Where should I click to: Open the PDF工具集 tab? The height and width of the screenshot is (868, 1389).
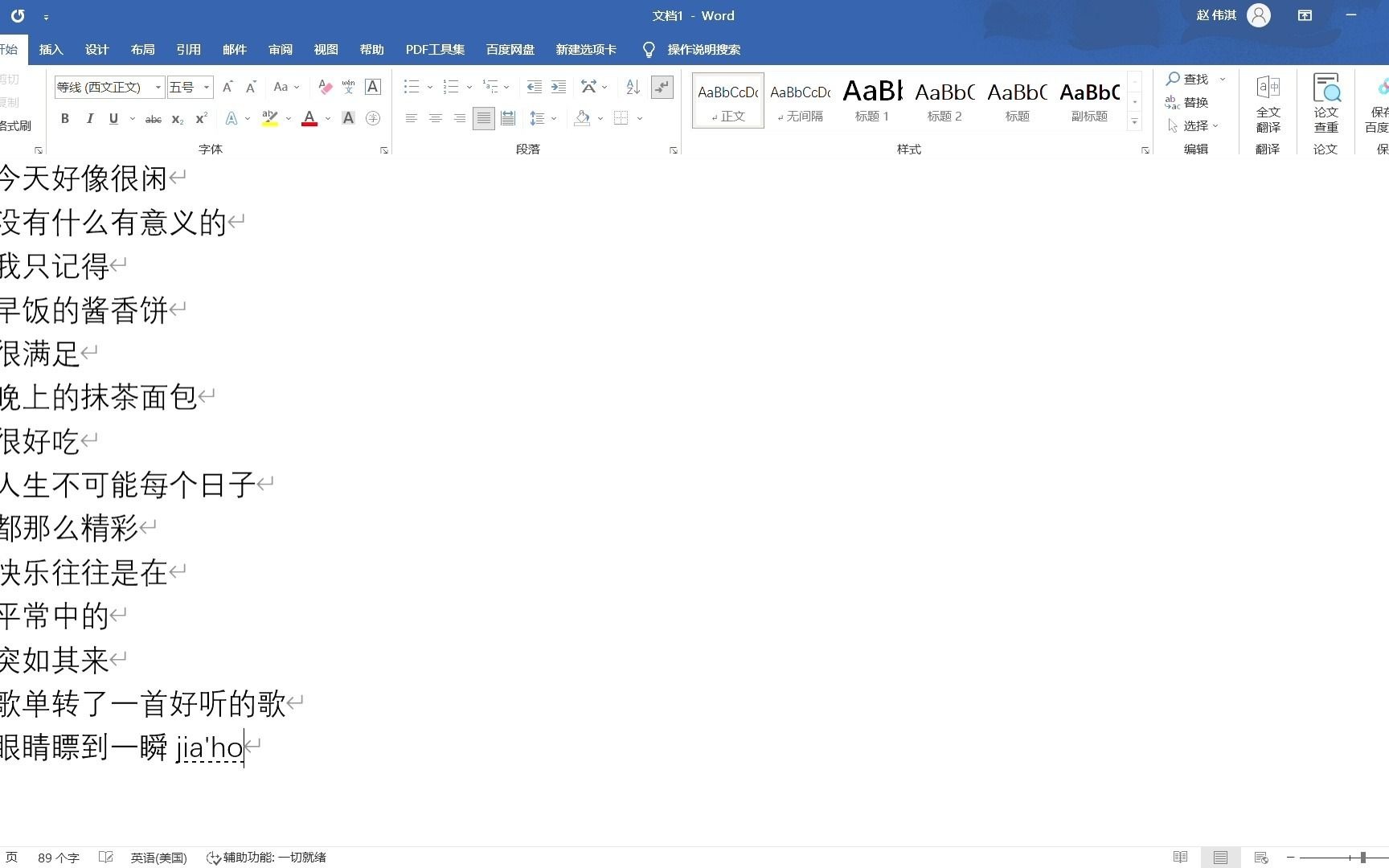[435, 50]
